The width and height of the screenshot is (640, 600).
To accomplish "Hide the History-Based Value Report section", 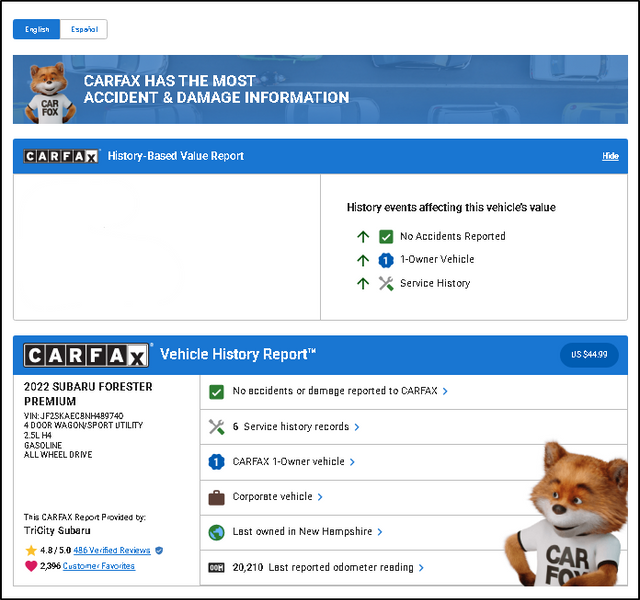I will pyautogui.click(x=610, y=156).
